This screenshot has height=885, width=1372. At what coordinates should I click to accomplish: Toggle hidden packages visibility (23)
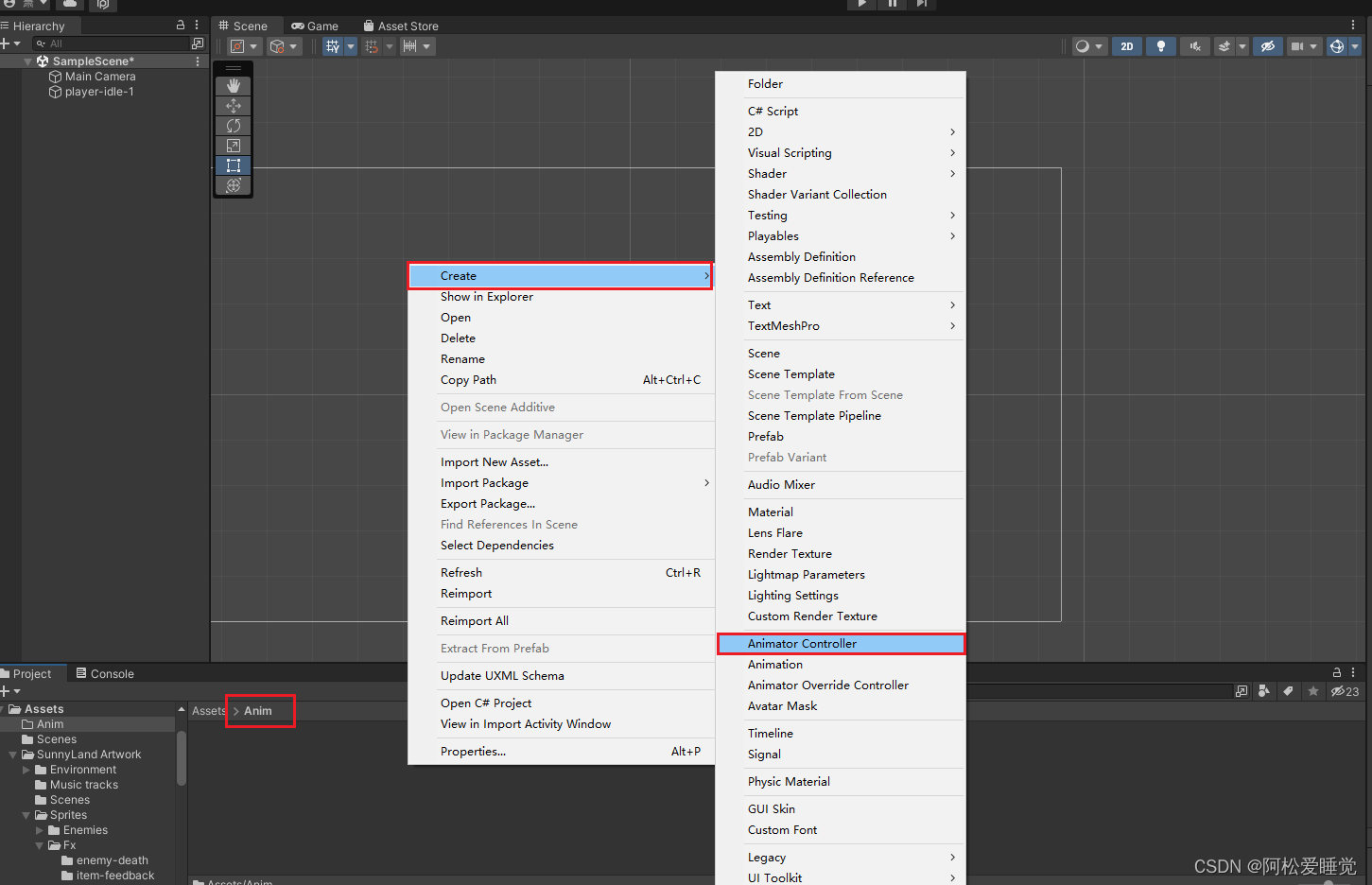click(x=1345, y=691)
